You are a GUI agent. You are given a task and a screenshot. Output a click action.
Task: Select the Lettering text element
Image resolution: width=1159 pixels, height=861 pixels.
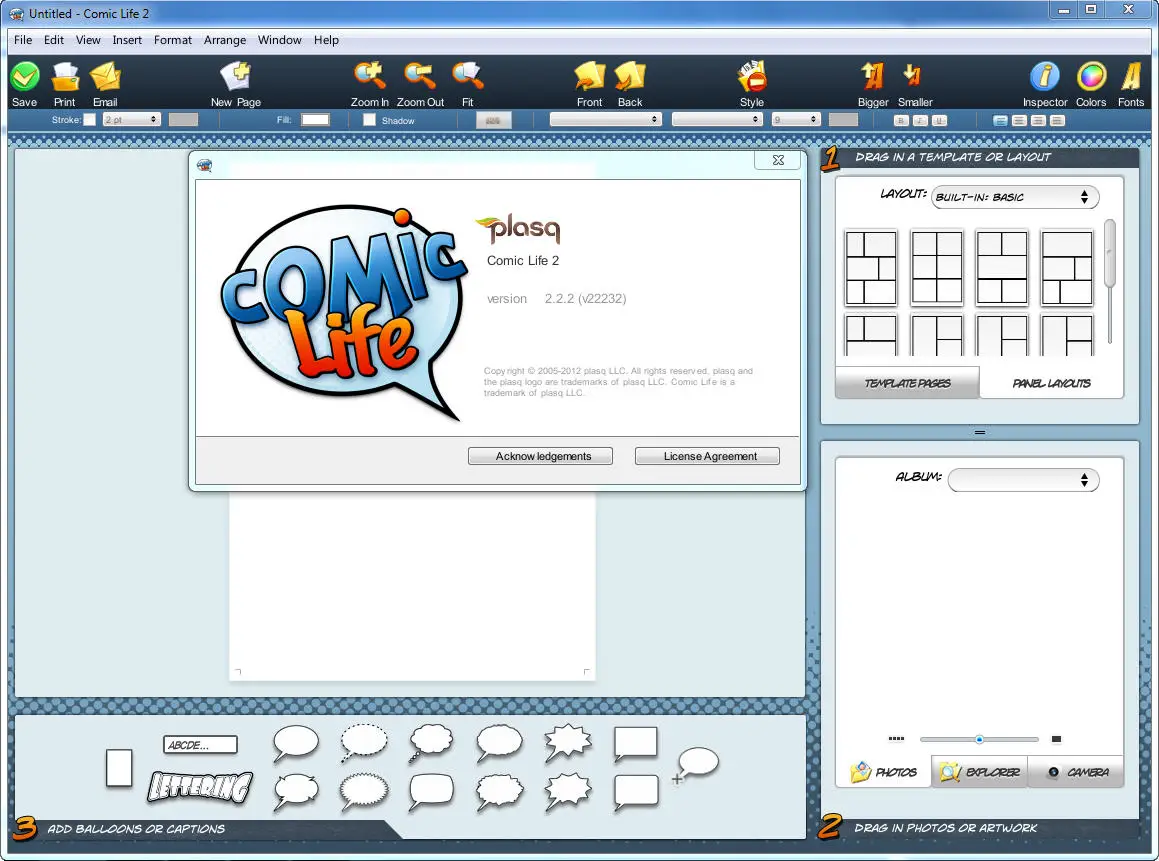(200, 786)
